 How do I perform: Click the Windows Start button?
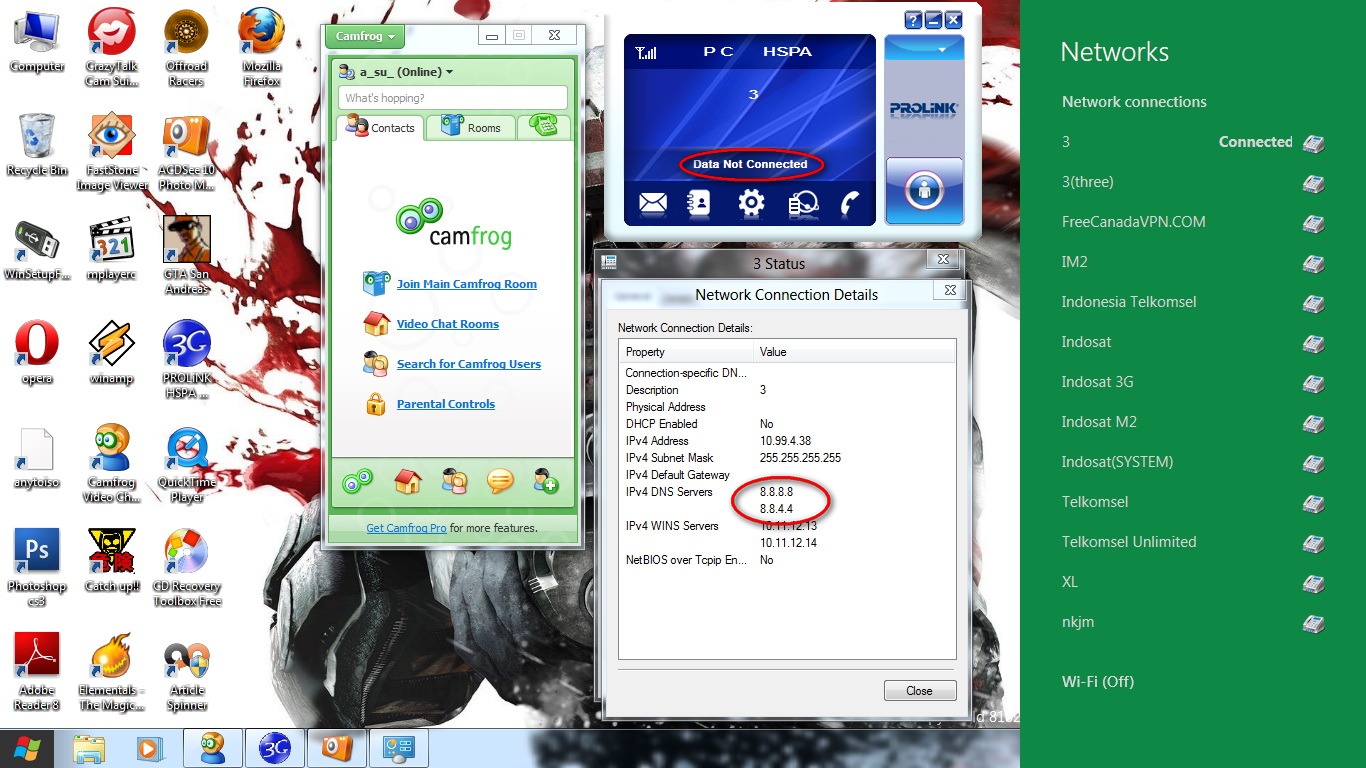(27, 748)
